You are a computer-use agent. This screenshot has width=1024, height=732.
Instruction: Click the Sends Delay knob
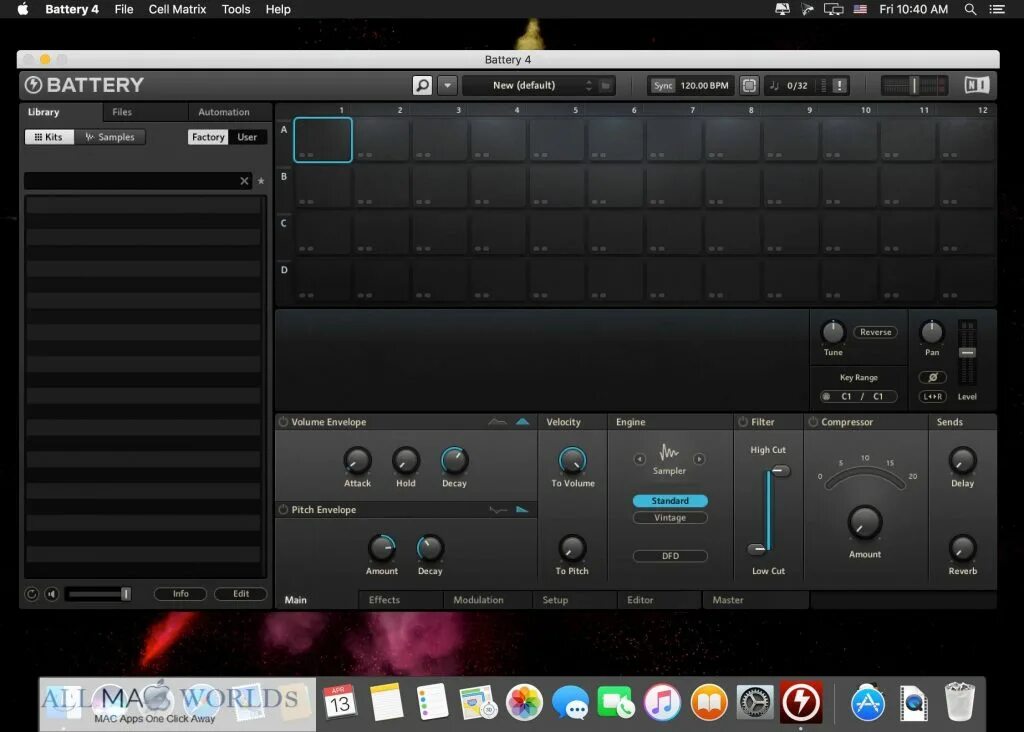963,460
